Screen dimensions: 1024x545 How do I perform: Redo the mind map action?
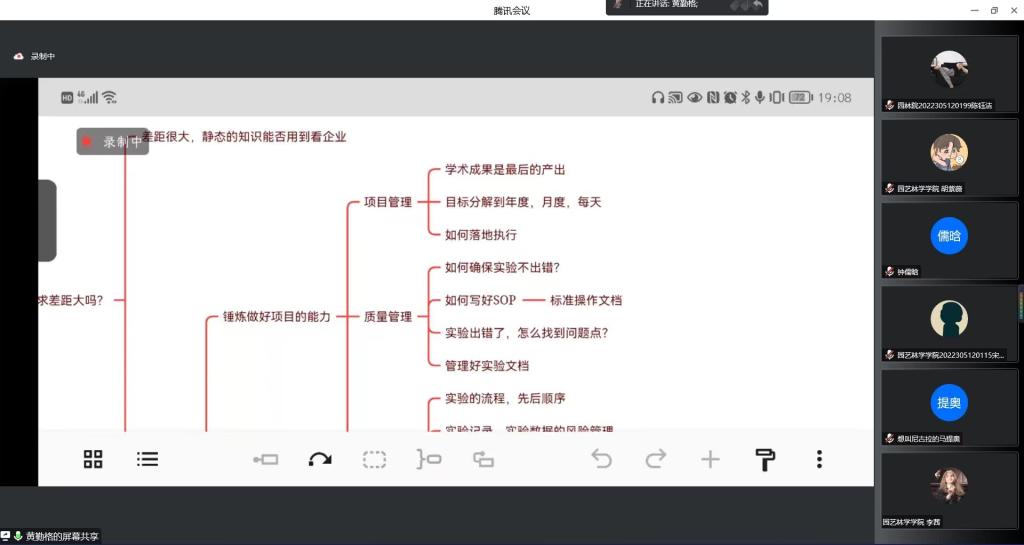tap(656, 459)
